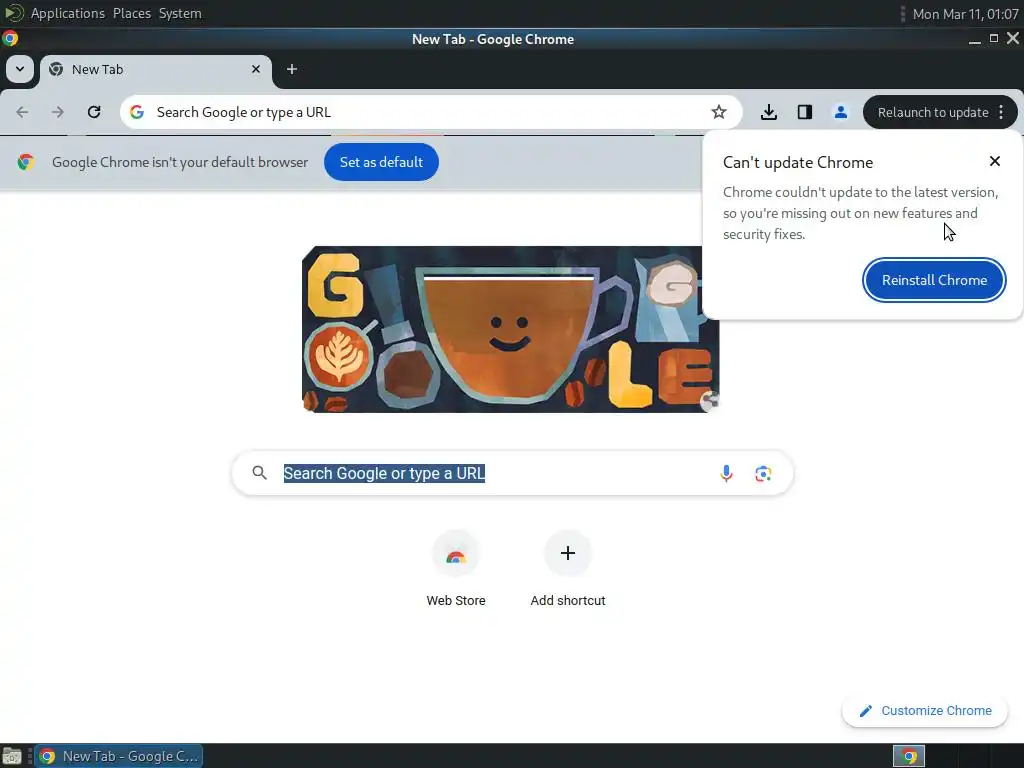The image size is (1024, 768).
Task: Bookmark this tab with the star icon
Action: (x=719, y=112)
